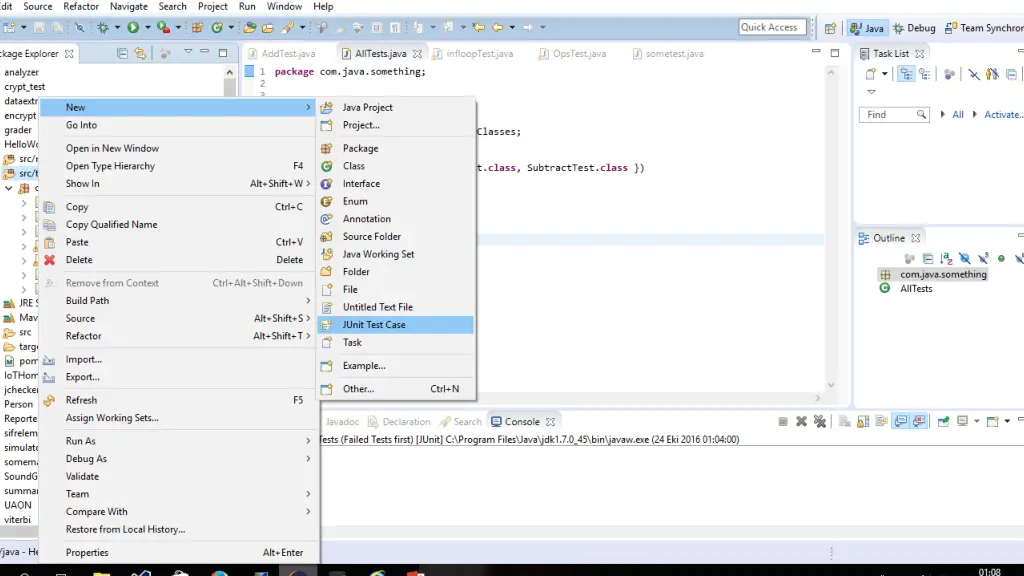Toggle Hide Non-Public Members green dot in Outline
Screen dimensions: 1024x576
(1001, 259)
